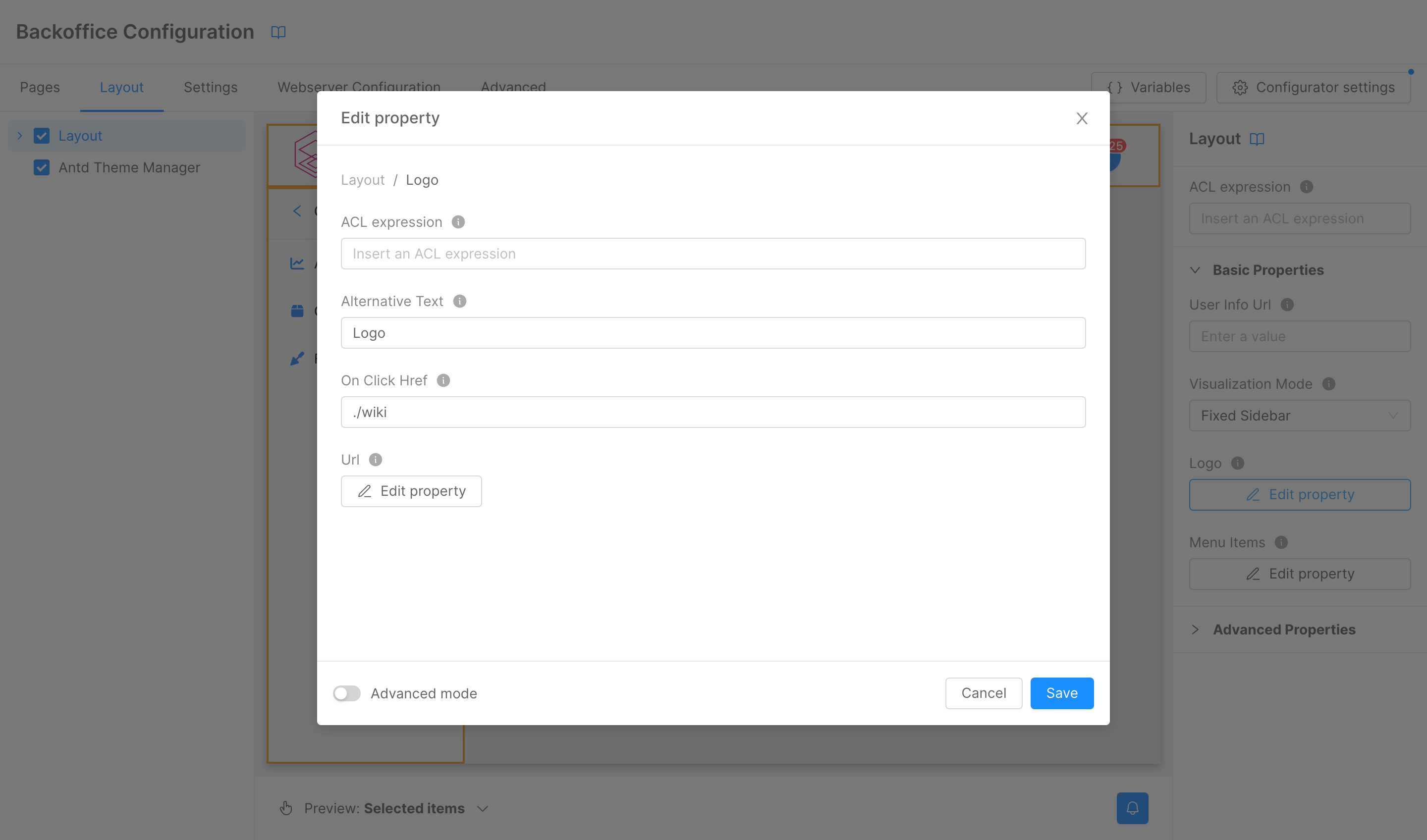Click the info icon beside On Click Href

[443, 380]
